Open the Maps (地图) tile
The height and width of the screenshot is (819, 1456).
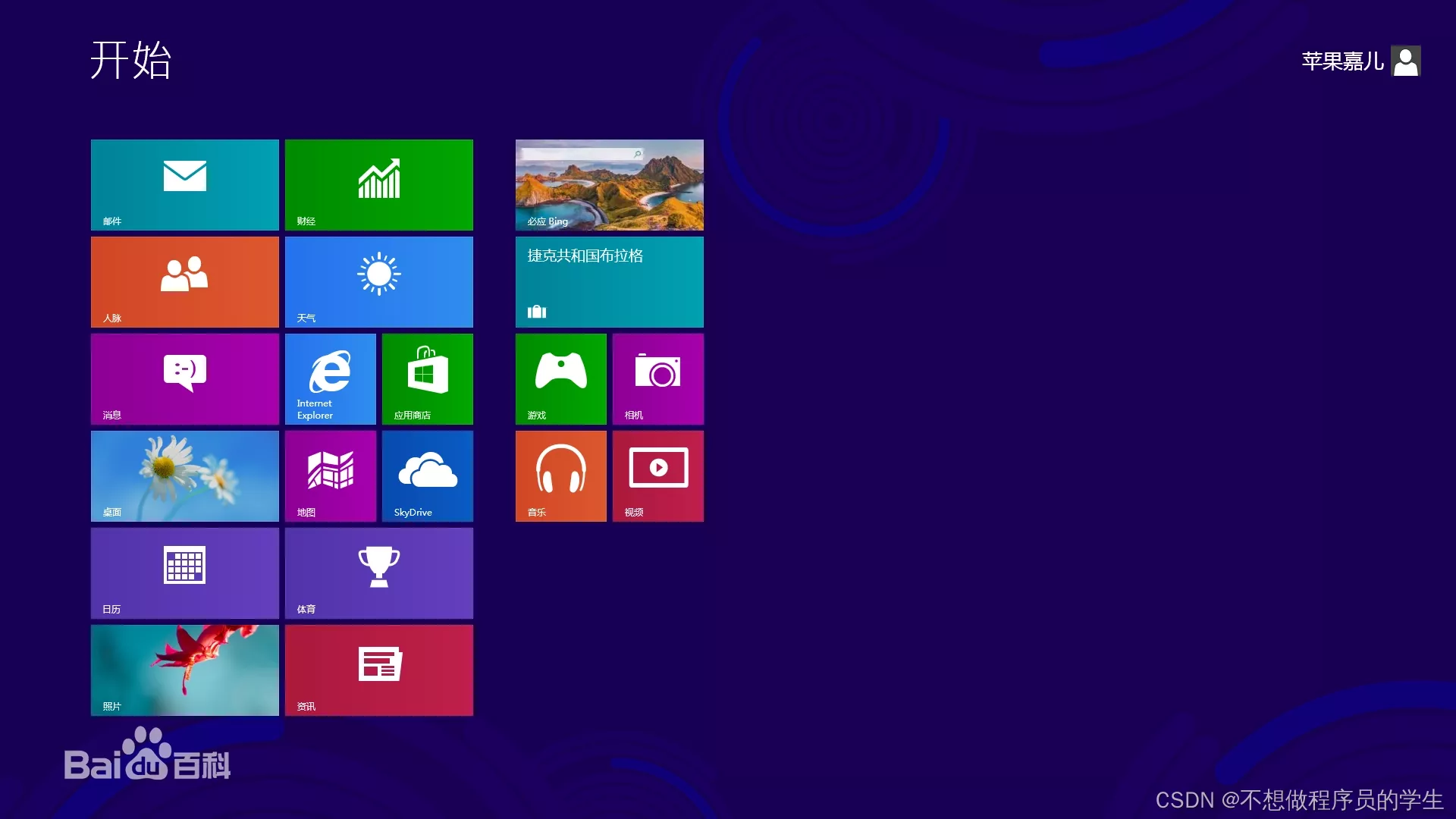[x=330, y=475]
